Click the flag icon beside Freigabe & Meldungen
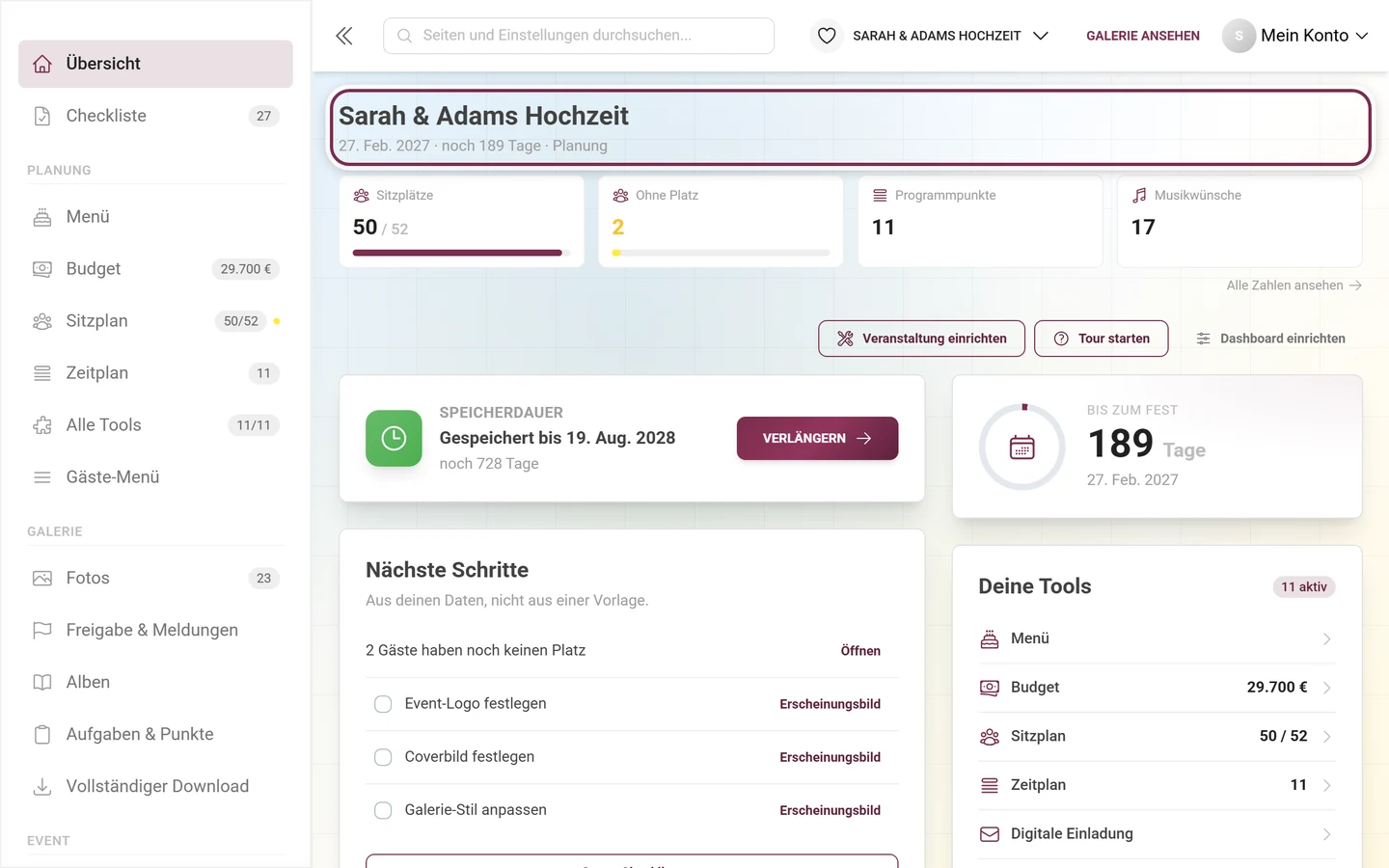Screen dimensions: 1389x868 42,631
